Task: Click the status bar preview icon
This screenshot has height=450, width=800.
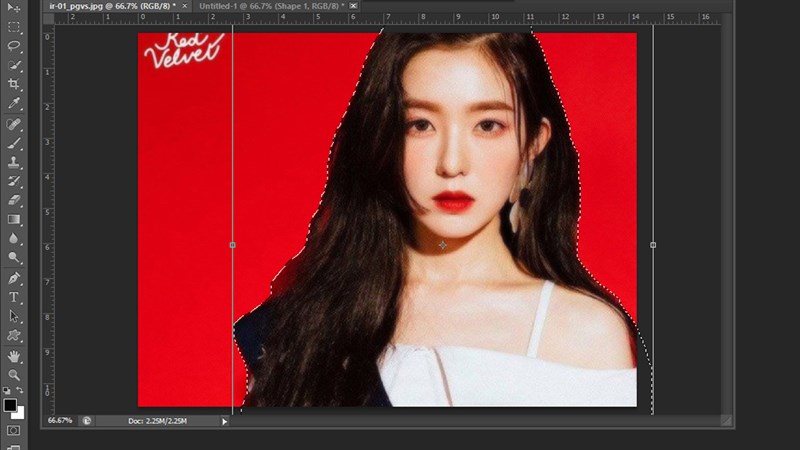Action: point(87,421)
